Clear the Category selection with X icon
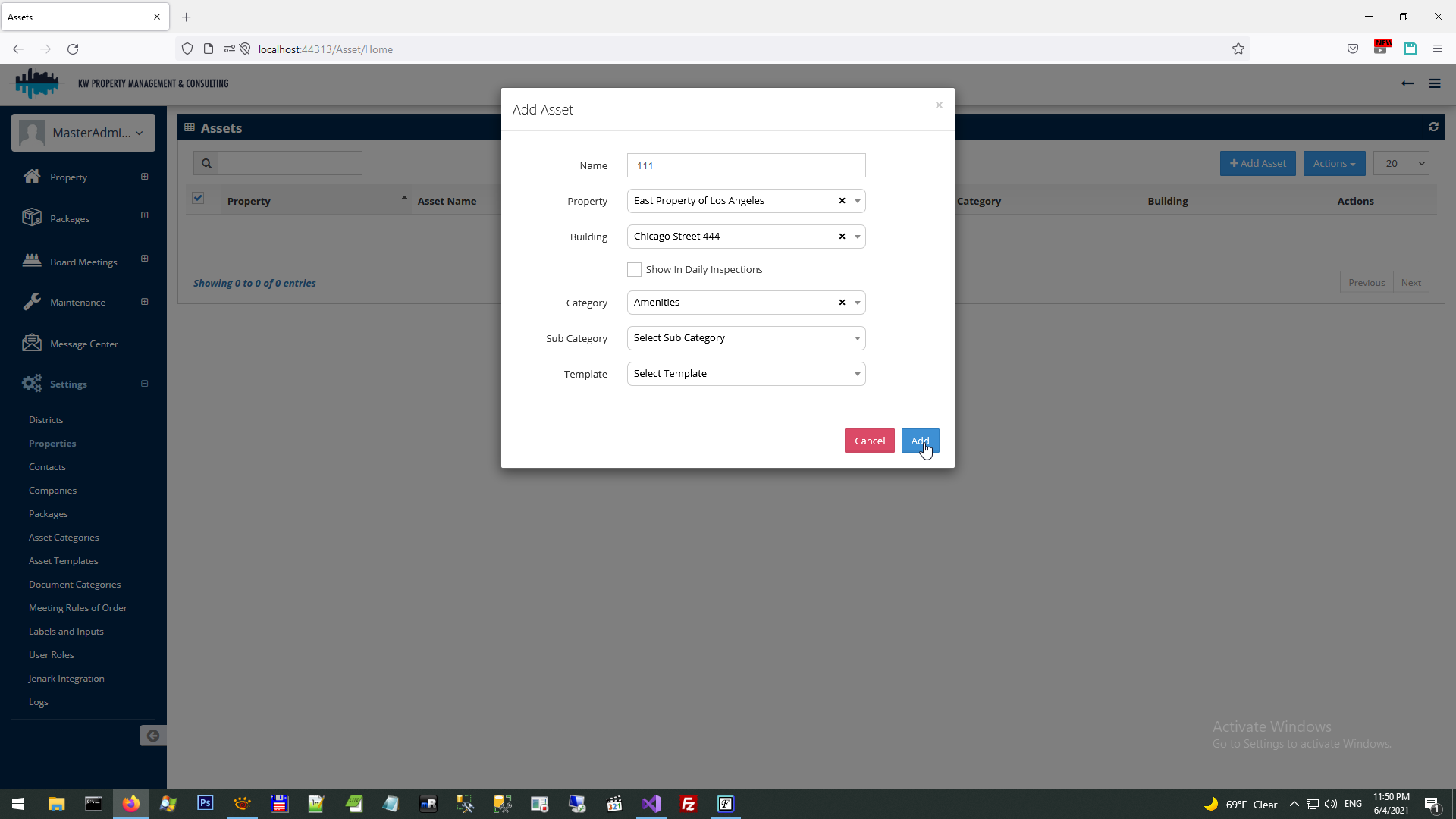 pos(842,303)
